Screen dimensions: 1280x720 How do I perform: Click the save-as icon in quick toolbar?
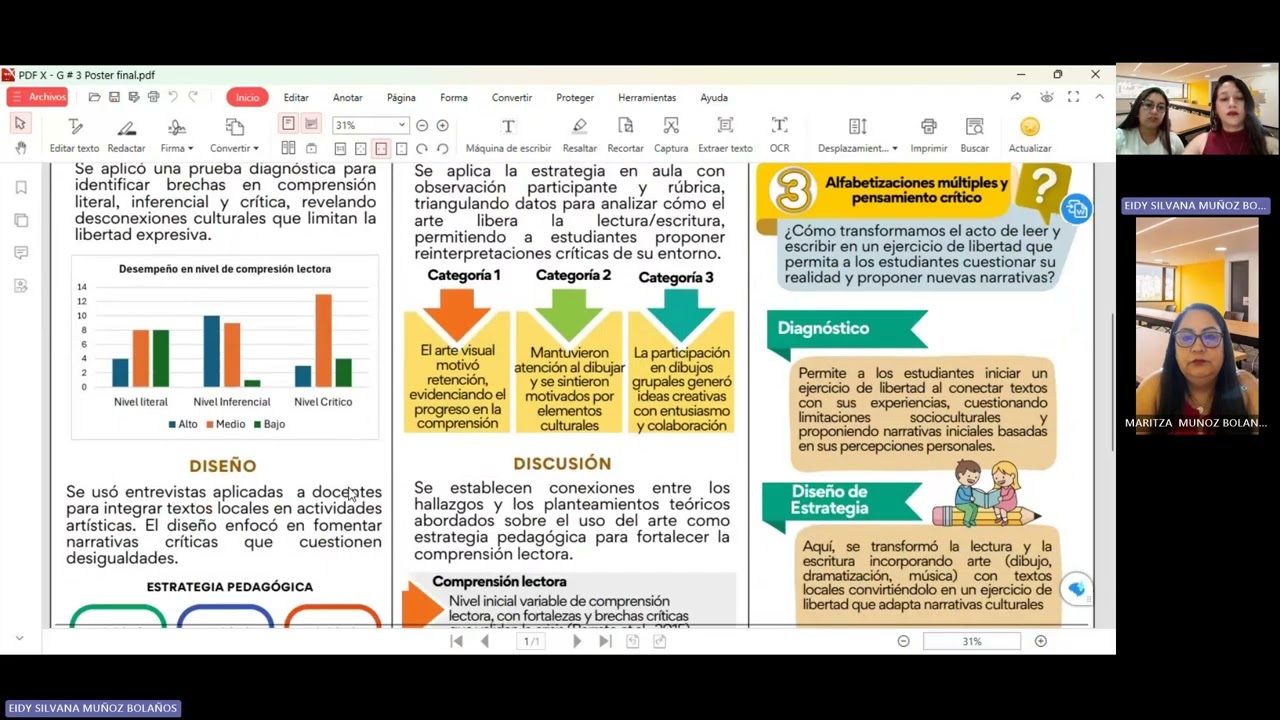point(133,97)
